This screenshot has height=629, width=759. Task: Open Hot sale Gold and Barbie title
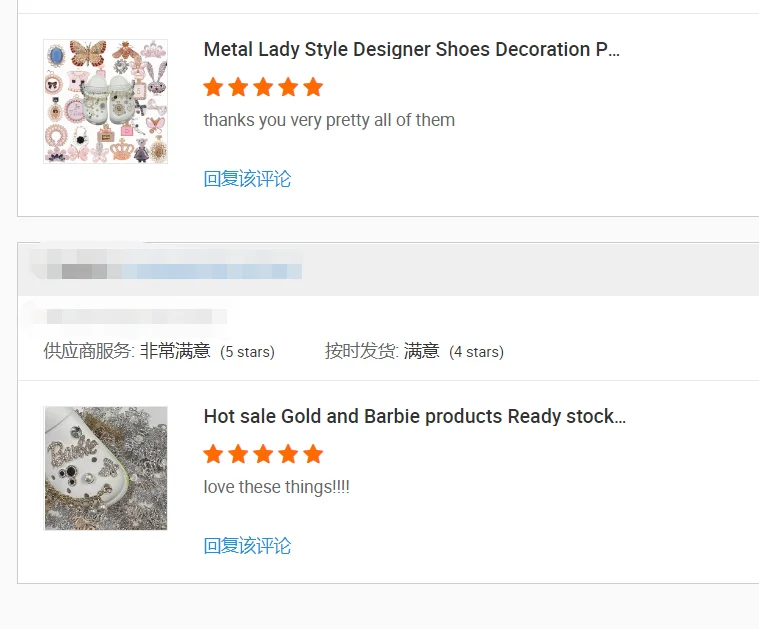click(414, 416)
